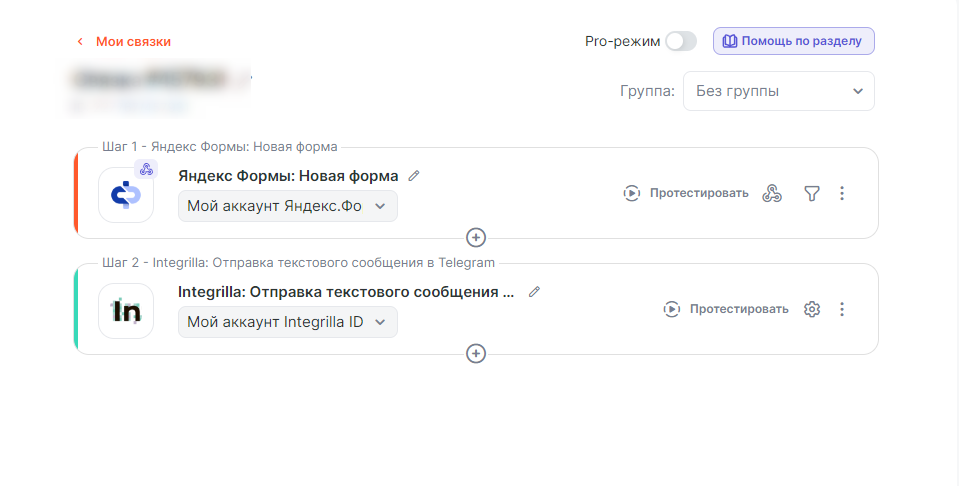Open three-dot menu for Integrilla step
Image resolution: width=959 pixels, height=486 pixels.
pos(842,309)
